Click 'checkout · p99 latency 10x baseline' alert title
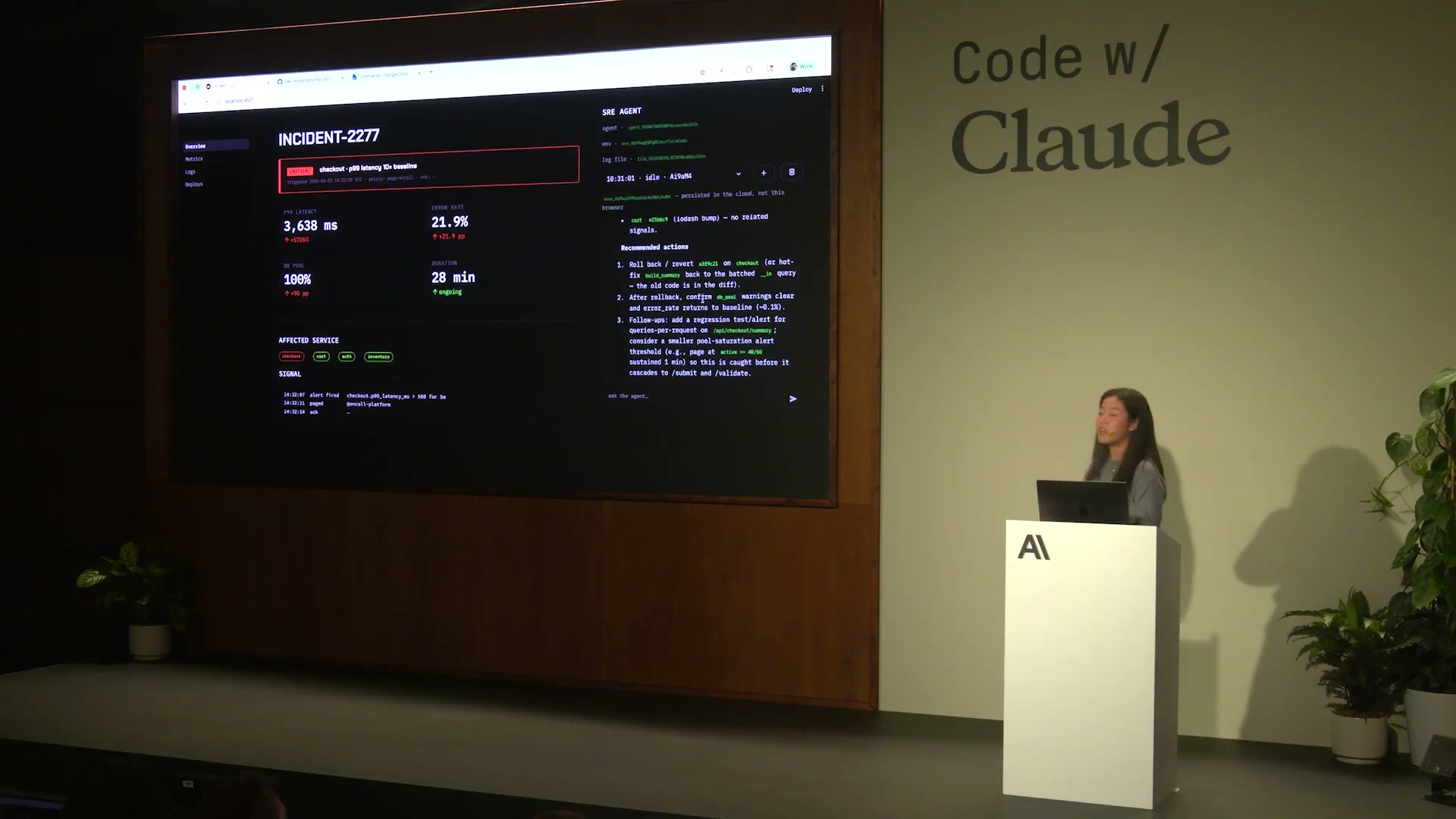The image size is (1456, 819). pos(368,168)
